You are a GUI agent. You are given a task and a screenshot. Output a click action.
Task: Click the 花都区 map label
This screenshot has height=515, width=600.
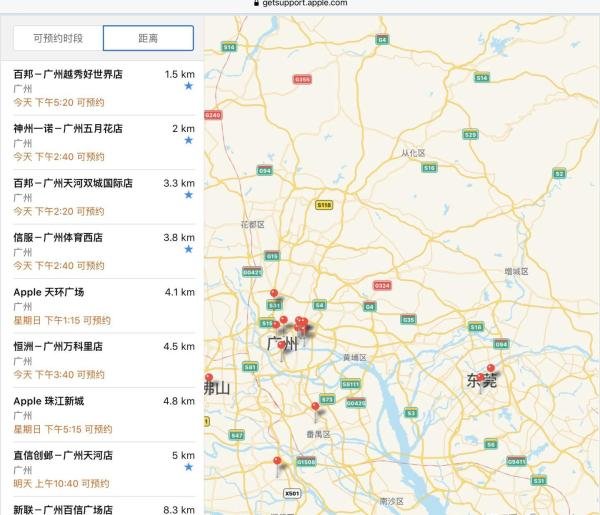click(x=253, y=225)
